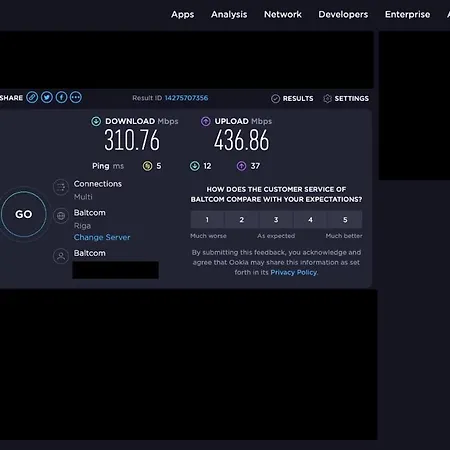Open the Settings gear icon
This screenshot has height=450, width=450.
tap(327, 99)
